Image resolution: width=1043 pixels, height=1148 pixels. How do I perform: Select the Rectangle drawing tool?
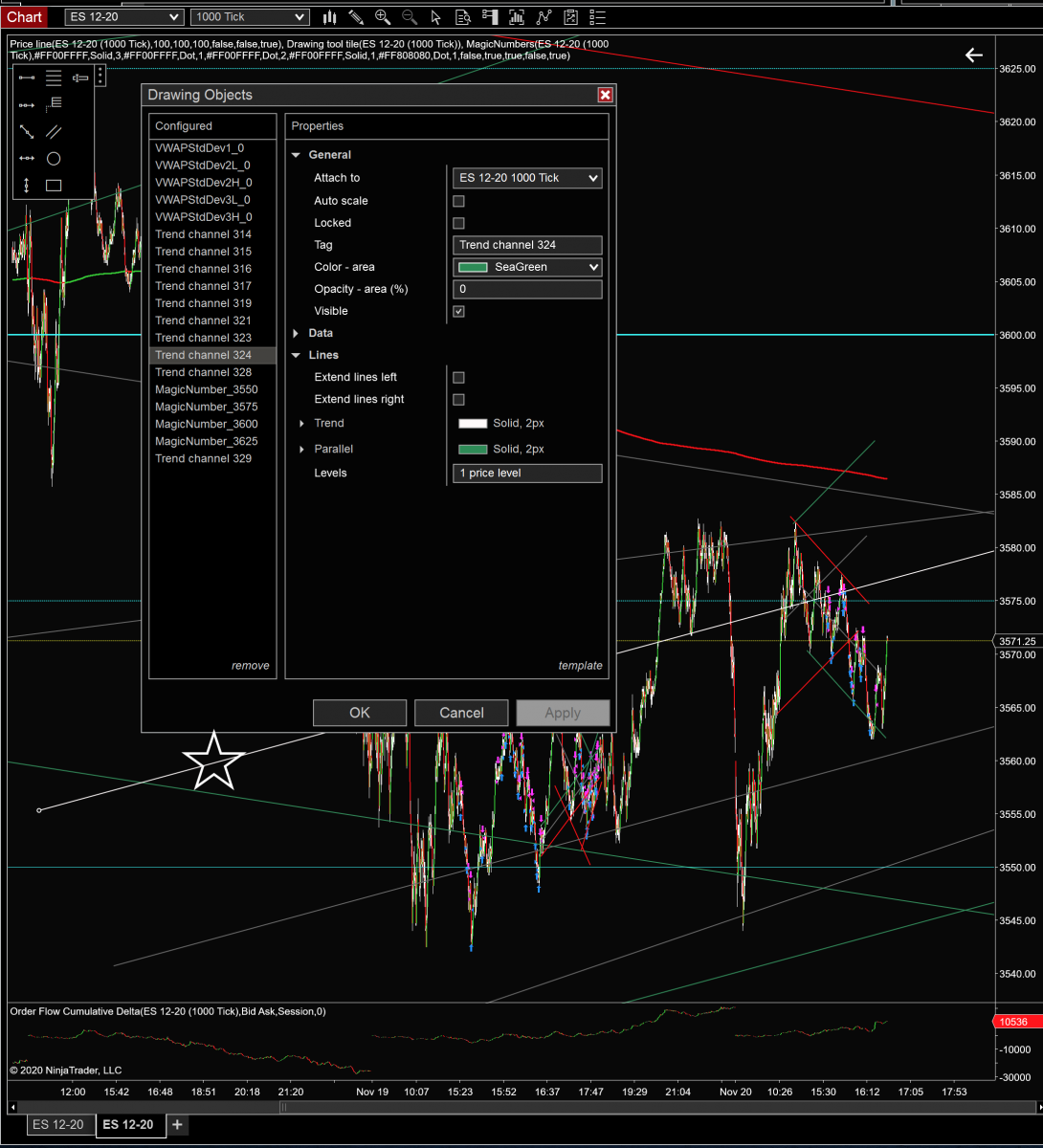coord(54,186)
